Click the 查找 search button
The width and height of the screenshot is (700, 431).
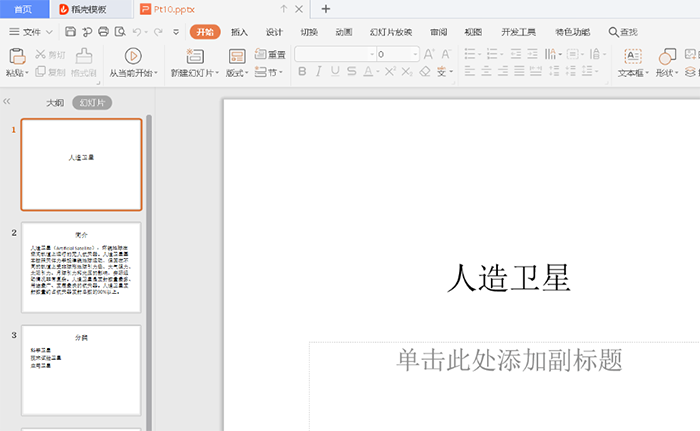click(623, 32)
